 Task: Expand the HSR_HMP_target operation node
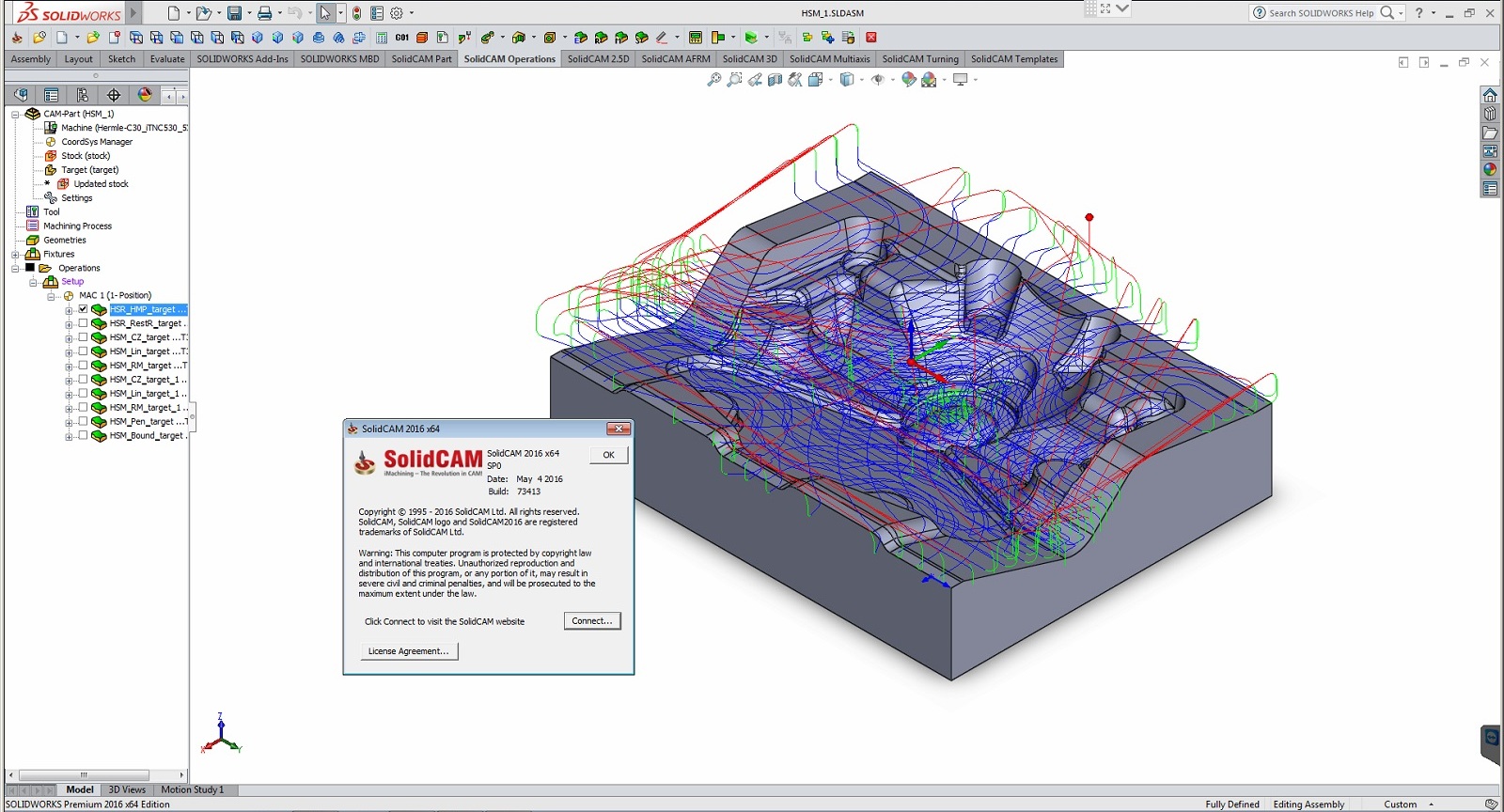coord(69,311)
